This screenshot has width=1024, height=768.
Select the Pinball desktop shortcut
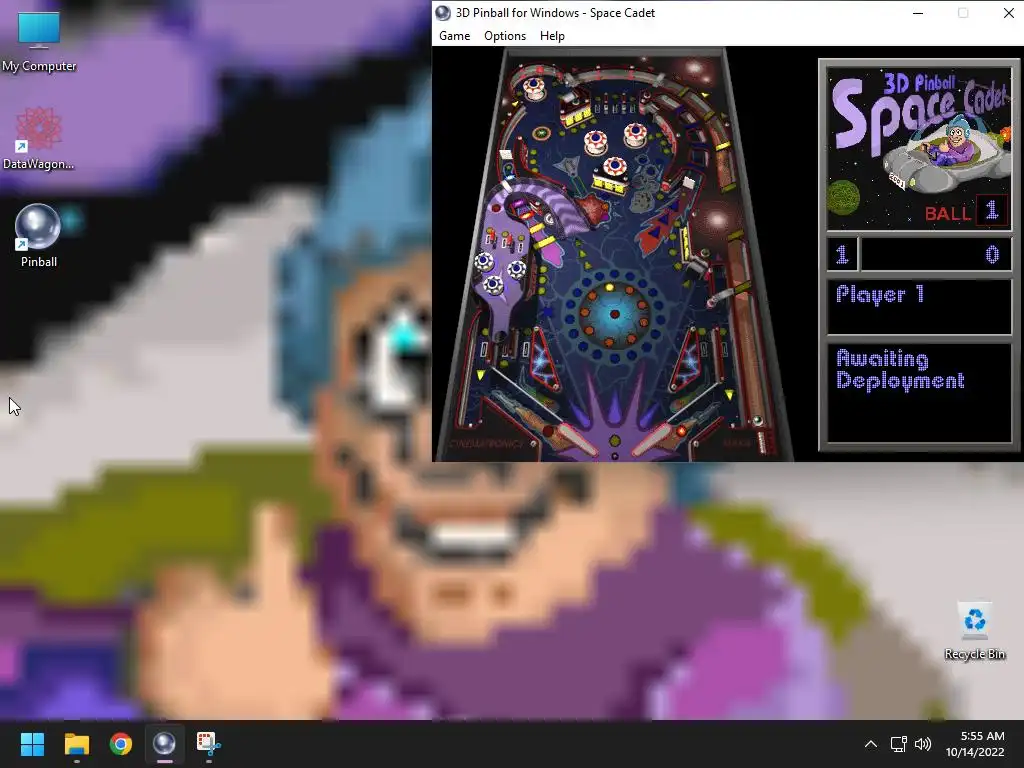(39, 236)
